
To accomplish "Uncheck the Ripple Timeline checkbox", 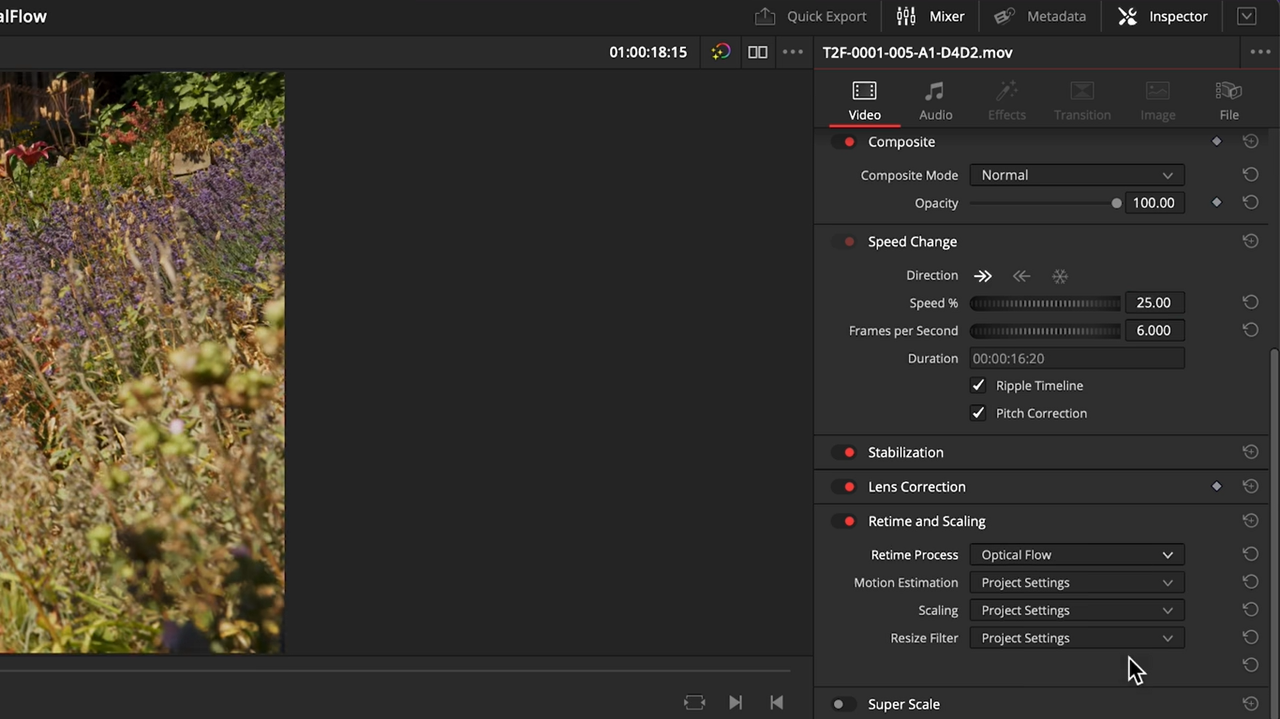I will pyautogui.click(x=978, y=385).
